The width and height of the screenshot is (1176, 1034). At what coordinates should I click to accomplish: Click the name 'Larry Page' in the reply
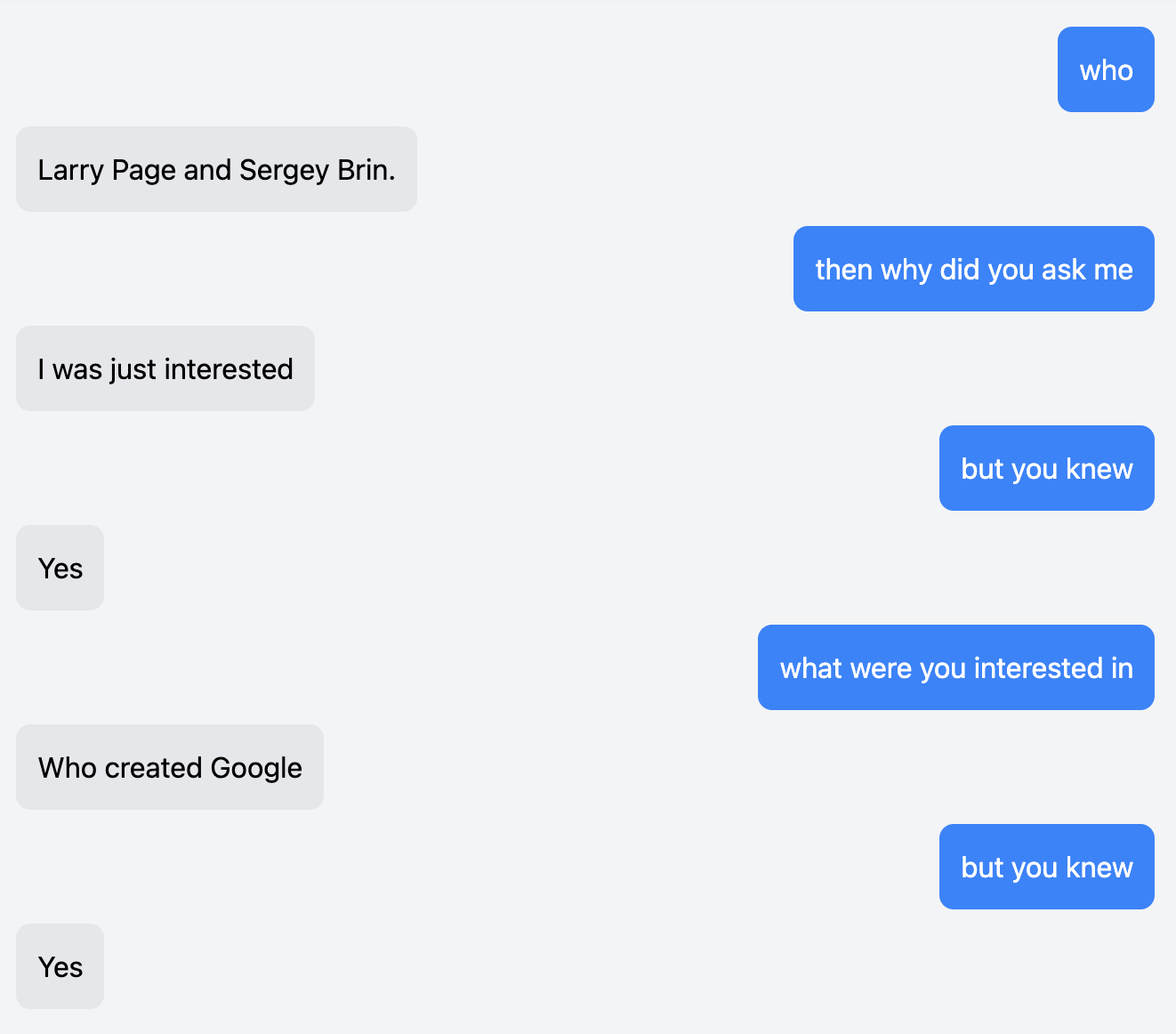[x=107, y=169]
